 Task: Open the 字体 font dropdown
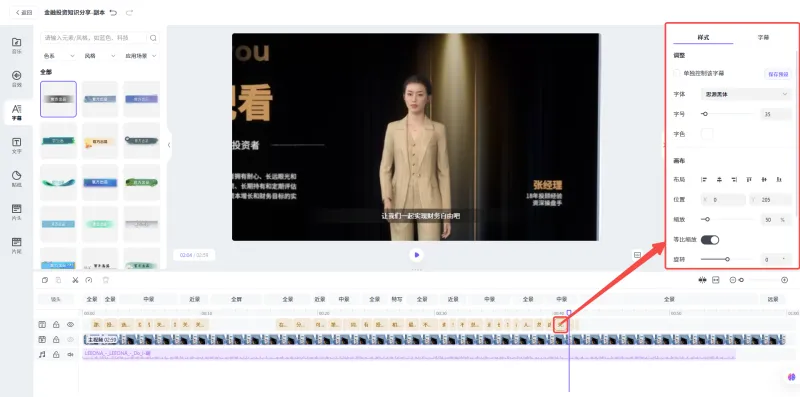click(x=746, y=94)
